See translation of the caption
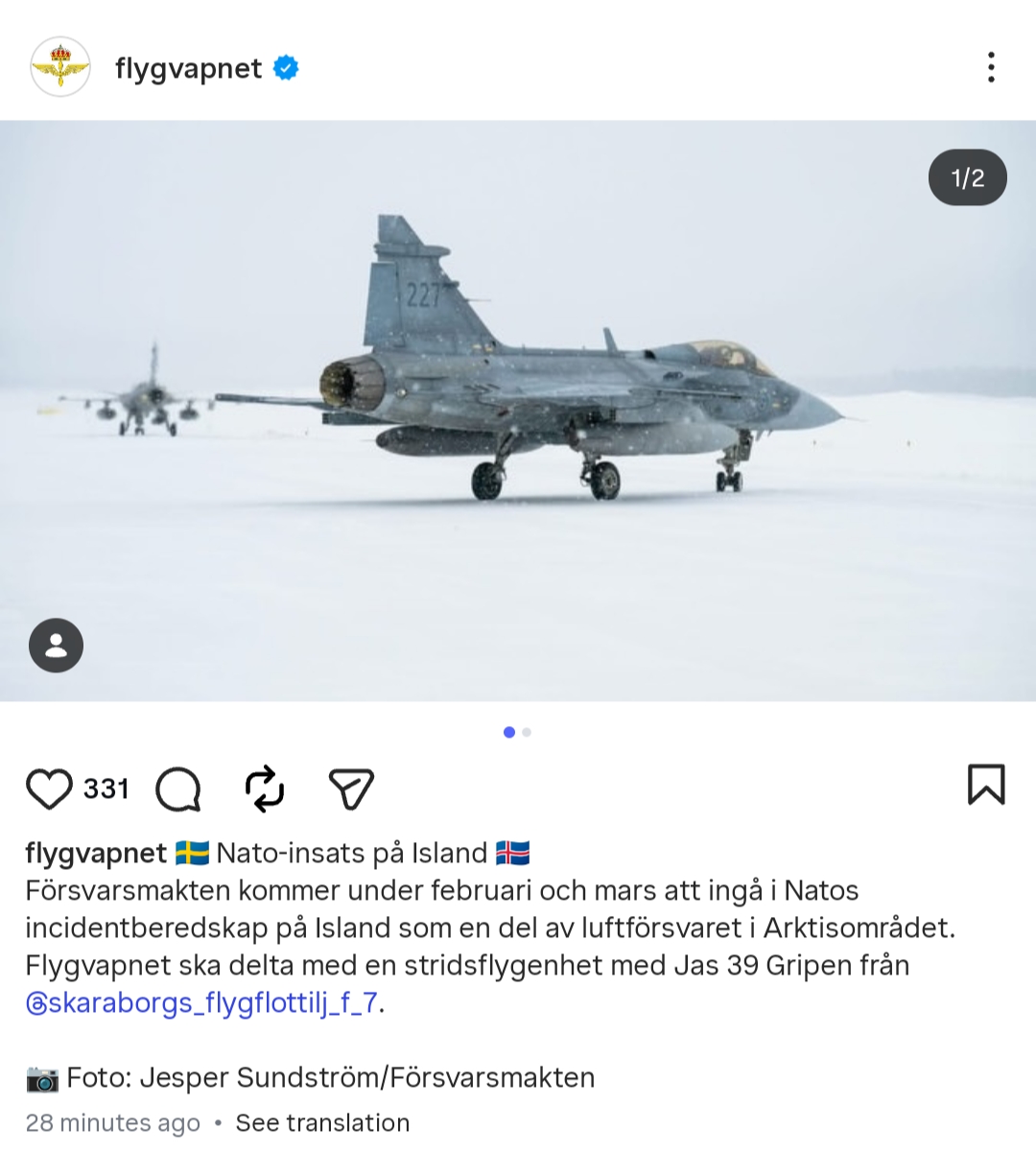 point(322,1122)
